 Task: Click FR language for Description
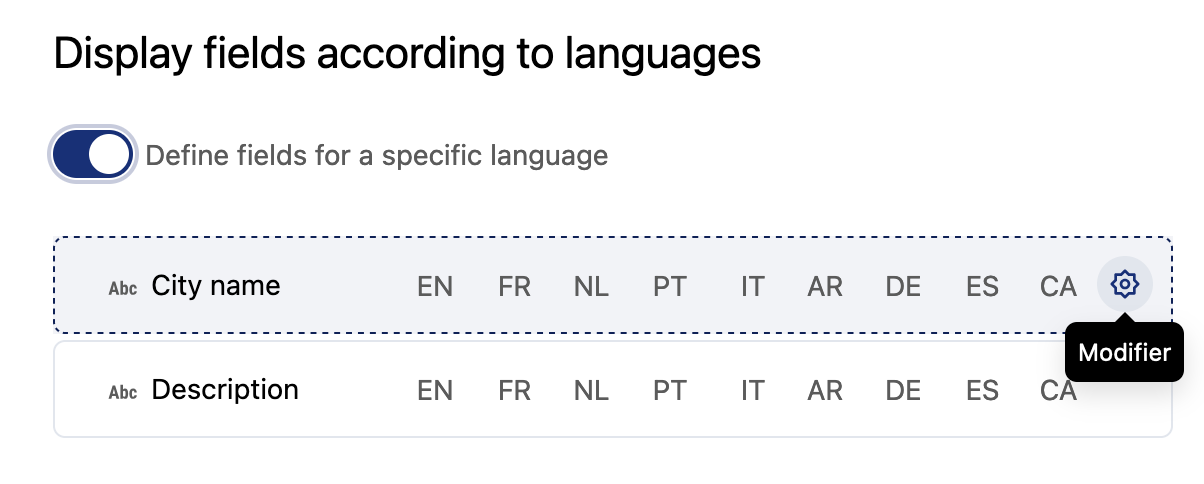514,390
